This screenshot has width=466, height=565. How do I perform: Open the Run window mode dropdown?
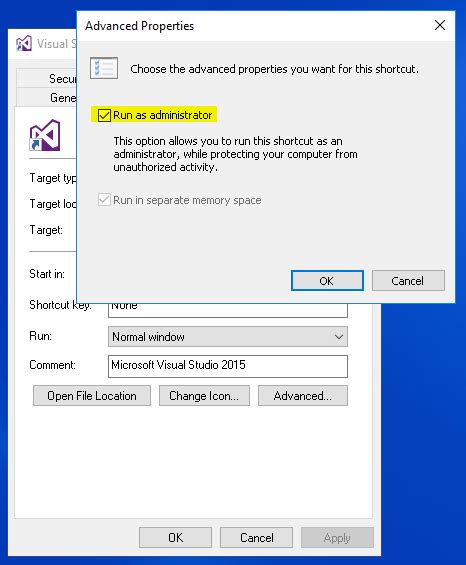click(228, 337)
